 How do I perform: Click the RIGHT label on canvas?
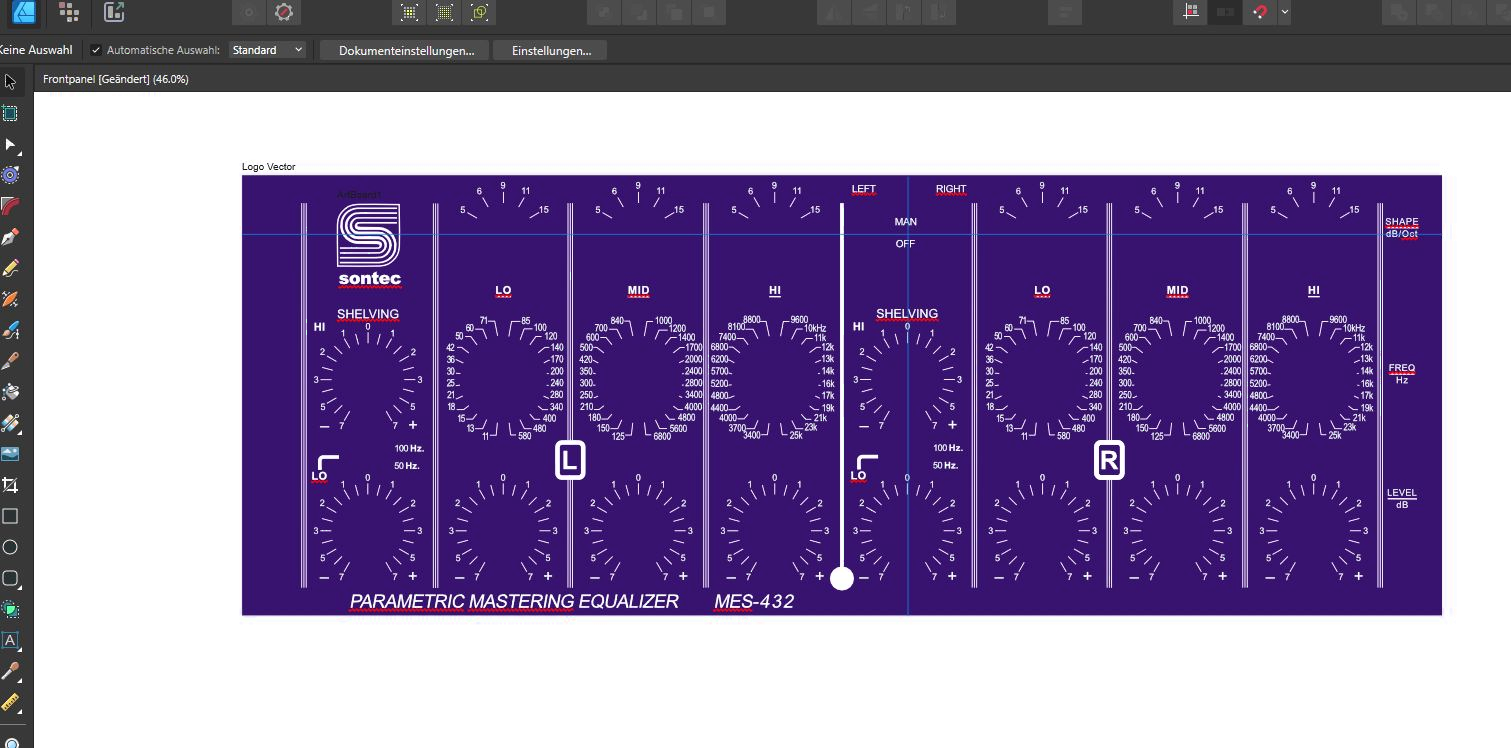[951, 189]
